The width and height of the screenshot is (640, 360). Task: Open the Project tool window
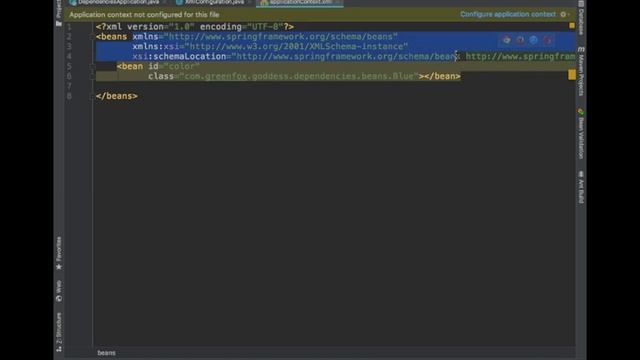(59, 13)
